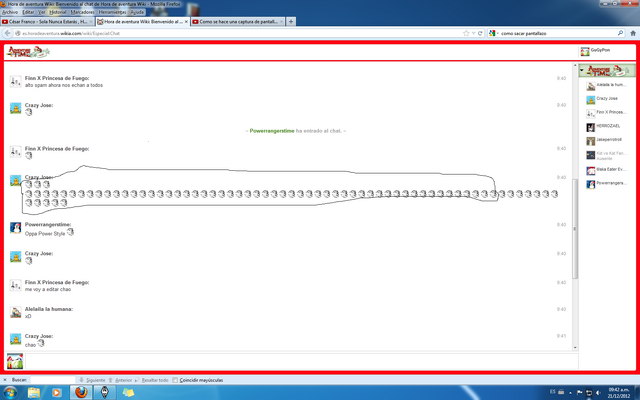Click the Powerrangerstime avatar next to Oppa Power Style message

pos(16,228)
